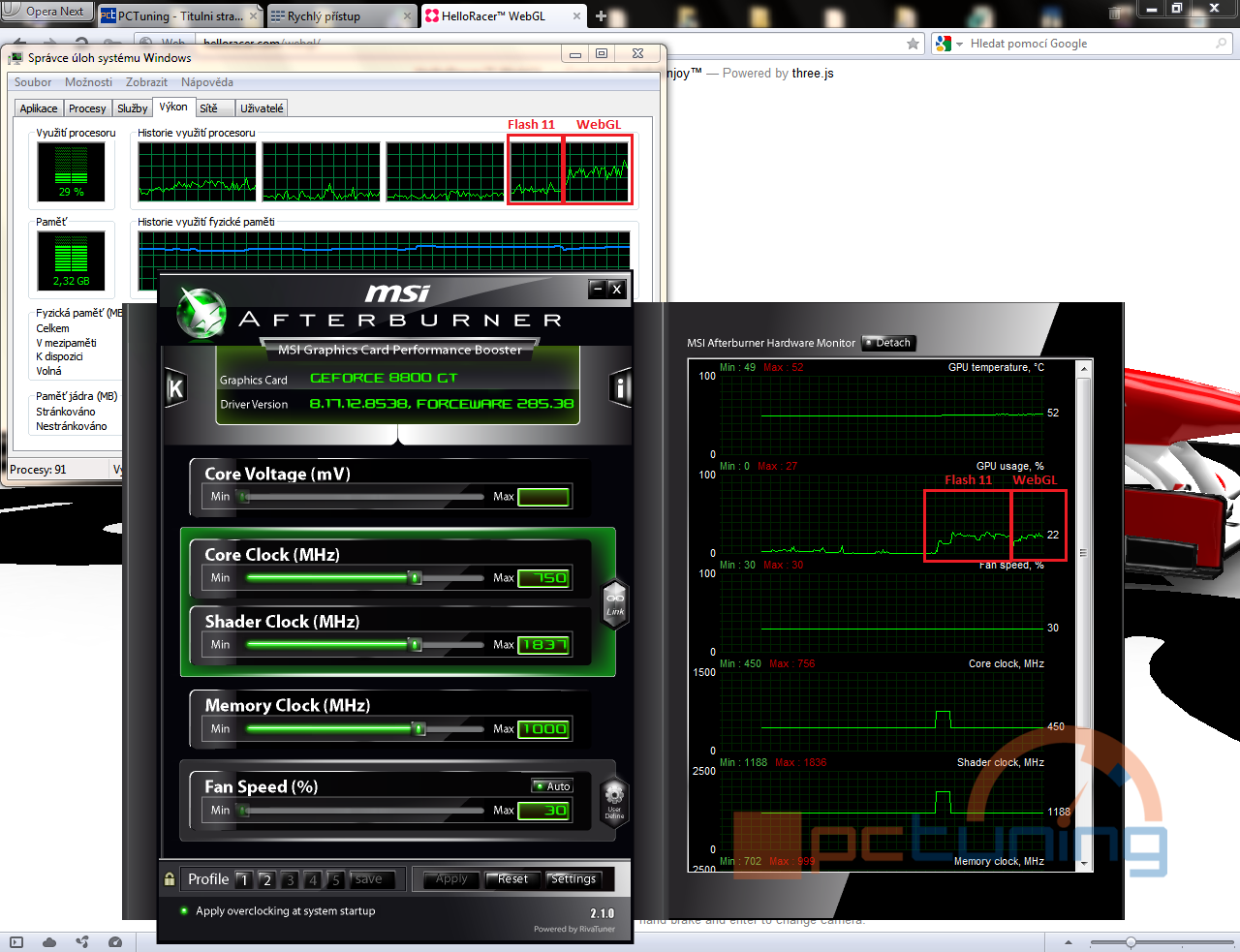
Task: Open the Možnosti menu
Action: pos(88,82)
